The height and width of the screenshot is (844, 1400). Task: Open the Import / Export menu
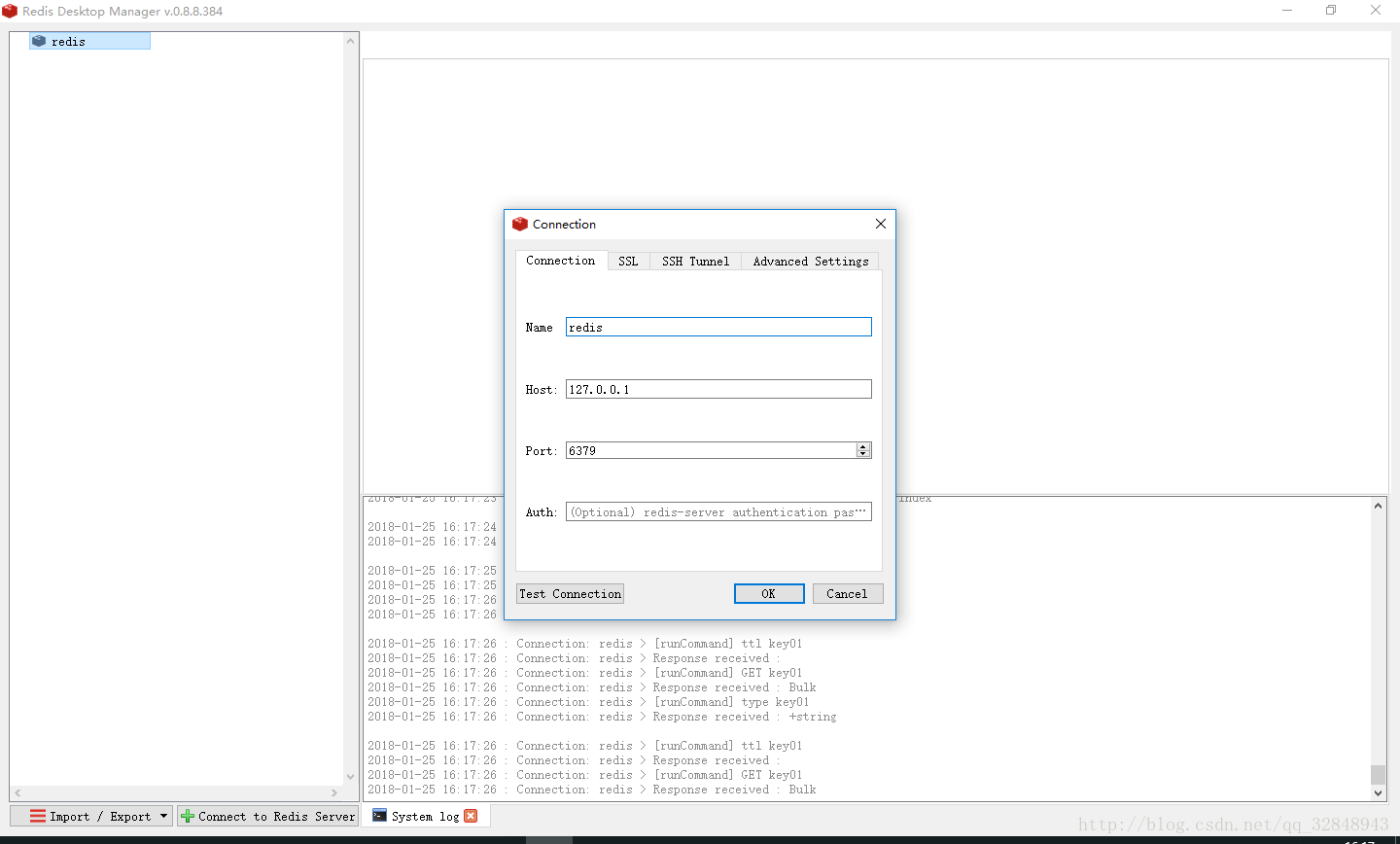(x=91, y=816)
